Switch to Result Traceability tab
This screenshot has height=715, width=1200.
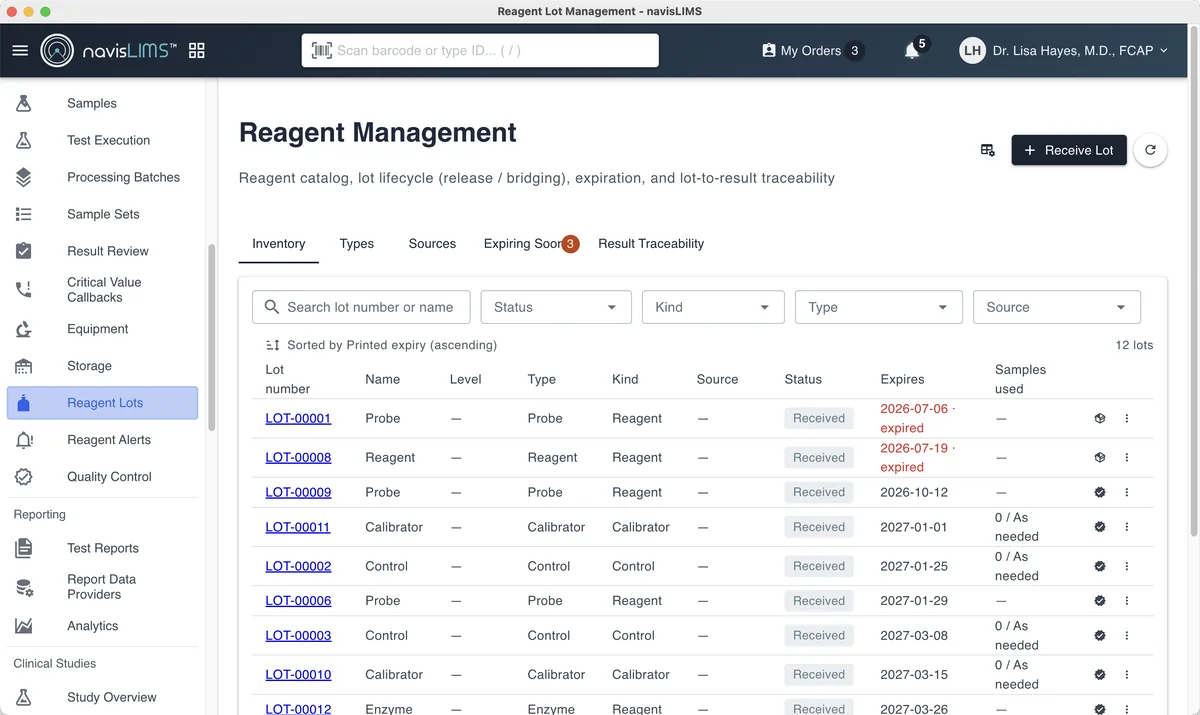[x=651, y=243]
